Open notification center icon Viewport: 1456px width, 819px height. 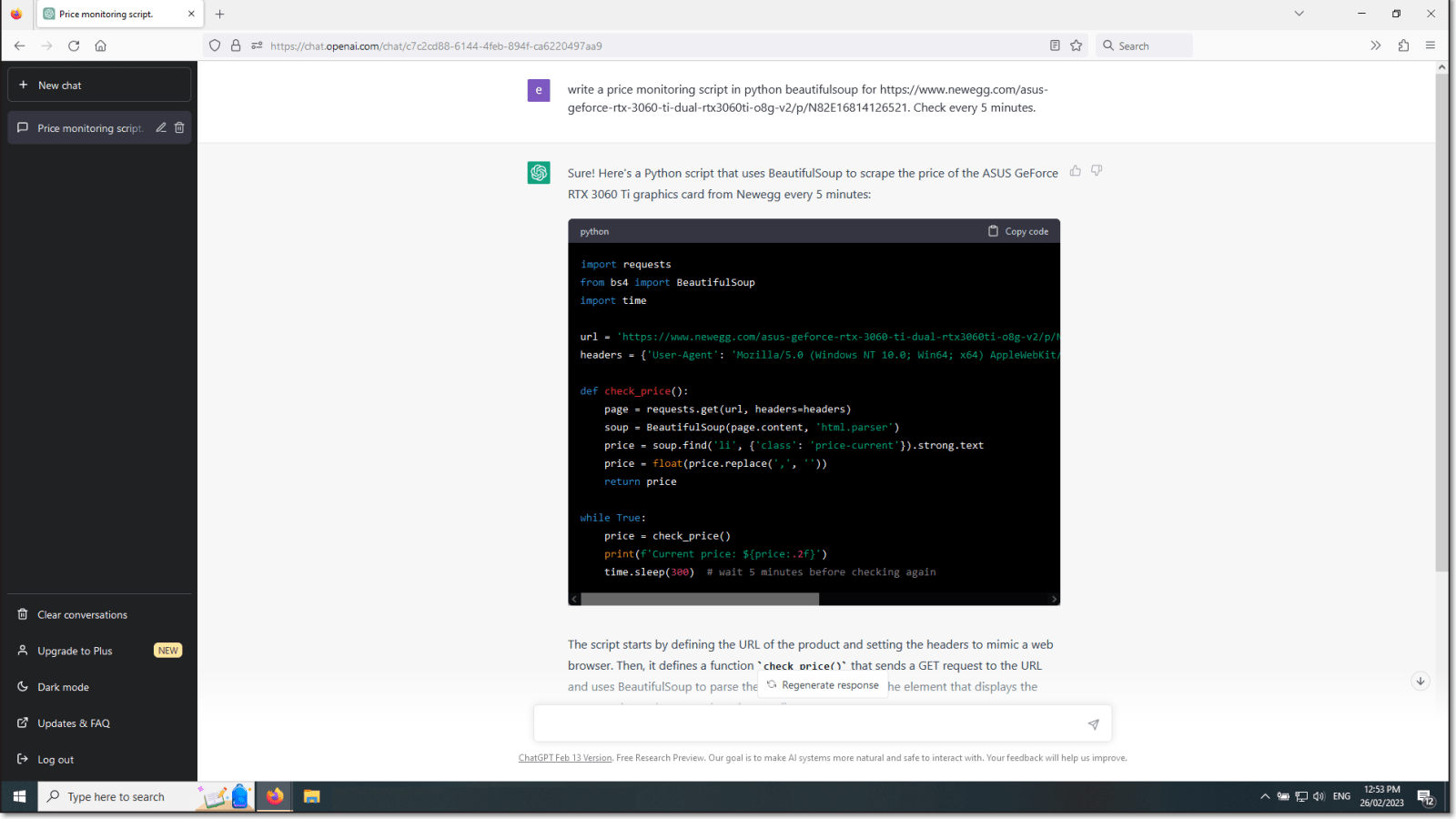(x=1426, y=798)
